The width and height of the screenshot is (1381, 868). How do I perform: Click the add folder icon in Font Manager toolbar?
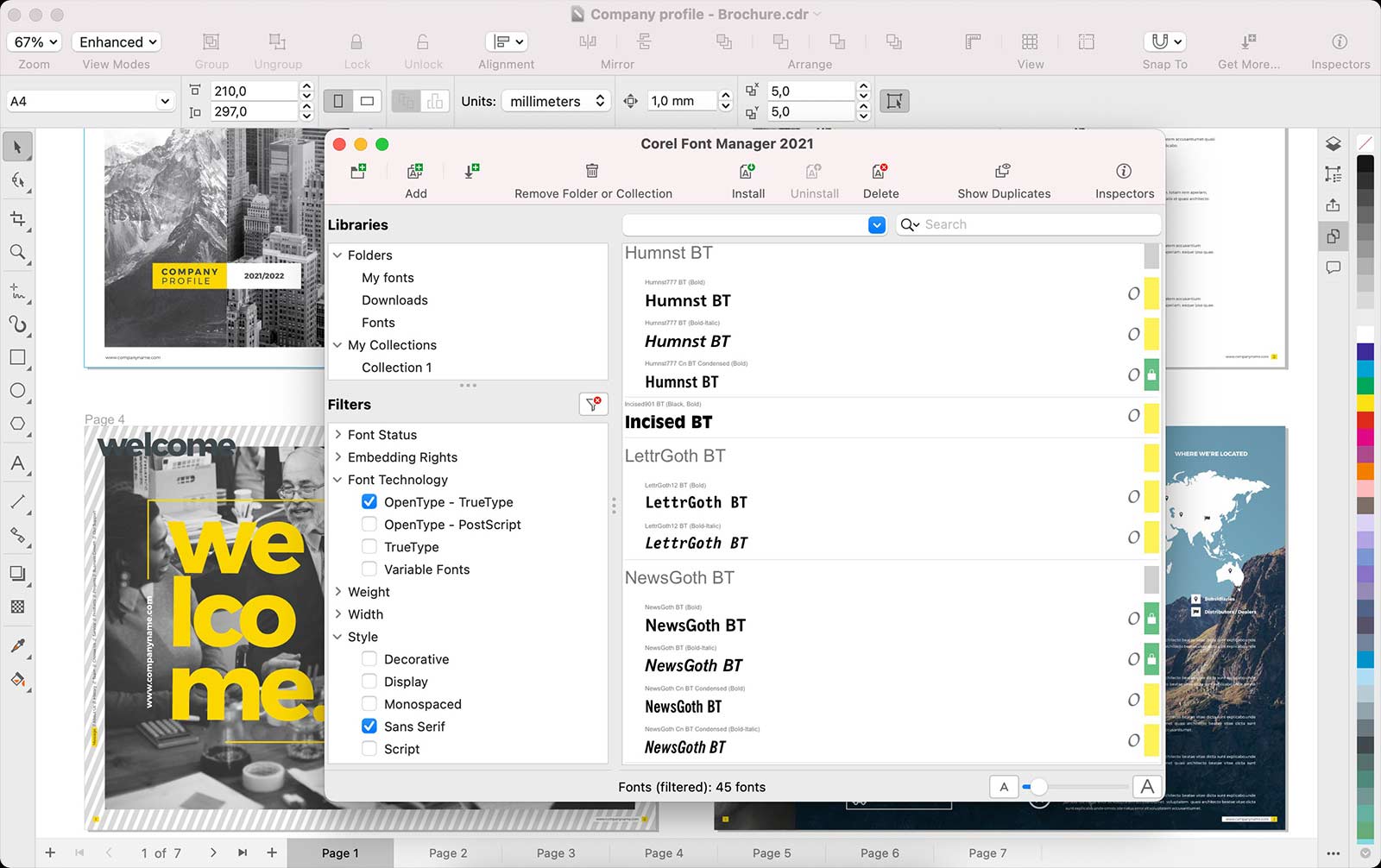click(x=358, y=171)
